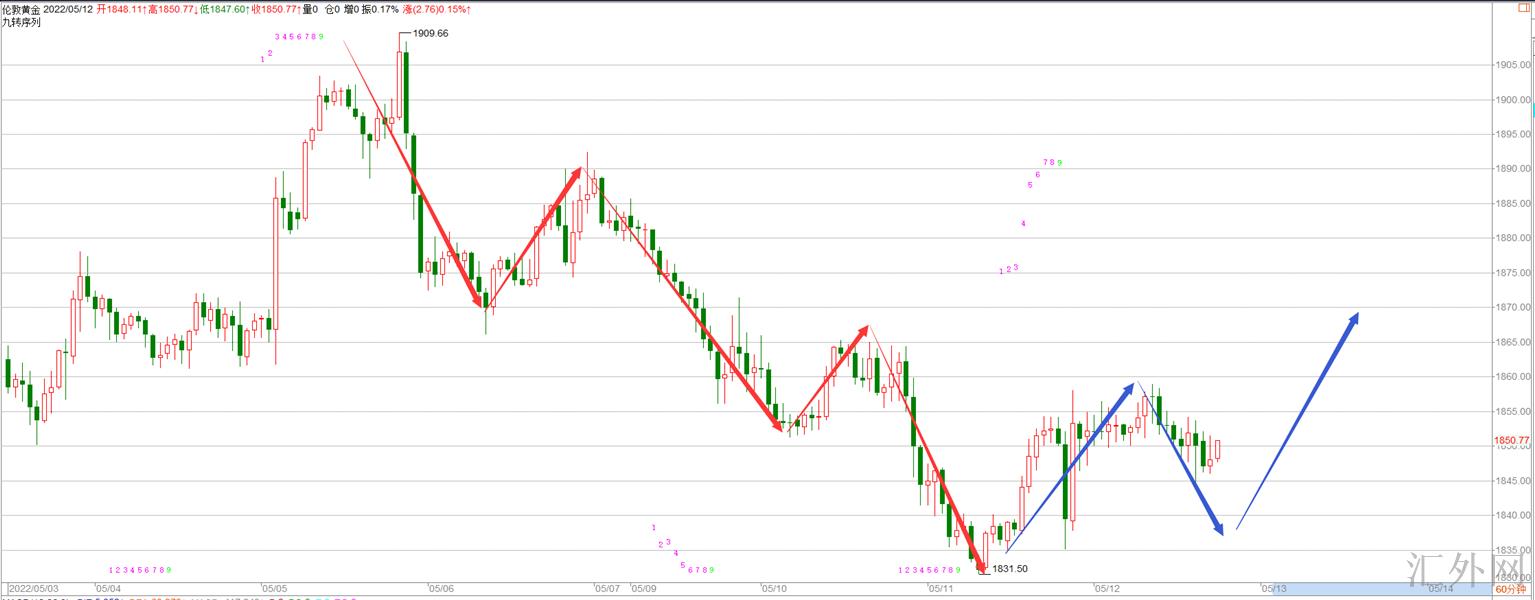This screenshot has height=600, width=1535.
Task: Click the 05/12 date marker
Action: [x=1106, y=589]
